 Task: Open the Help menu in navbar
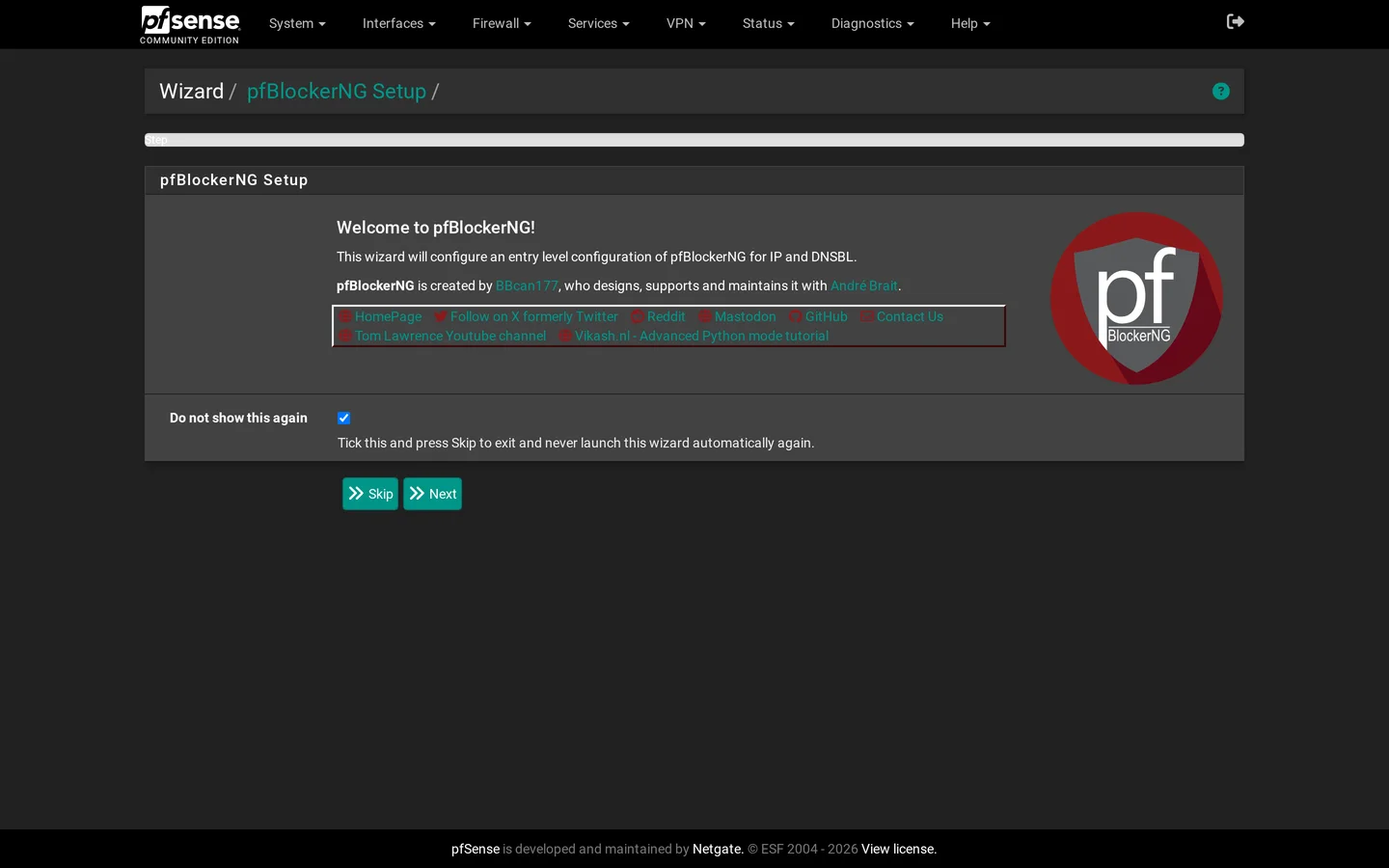[x=970, y=23]
